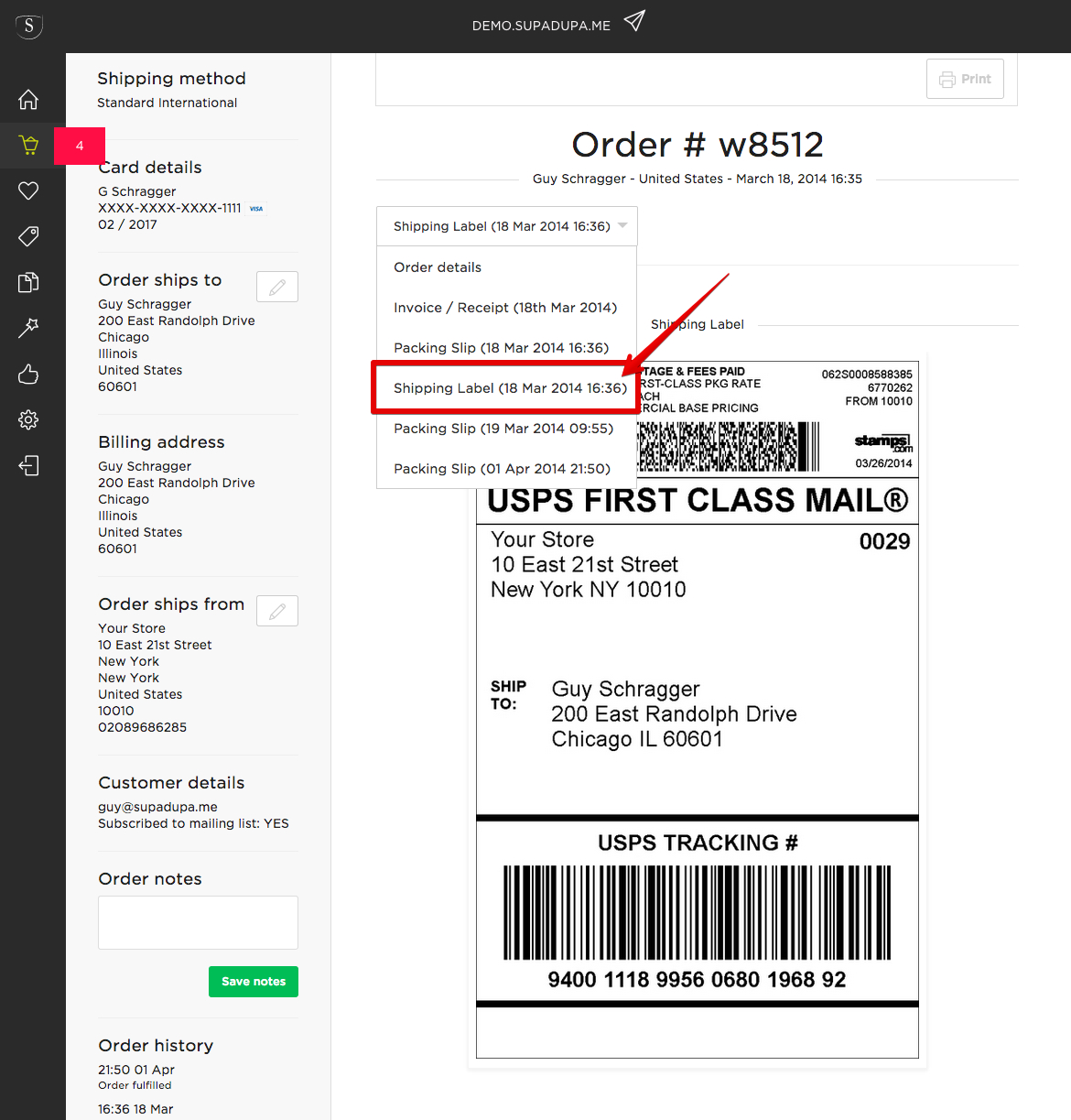1071x1120 pixels.
Task: Click the documents pages icon
Action: click(28, 282)
